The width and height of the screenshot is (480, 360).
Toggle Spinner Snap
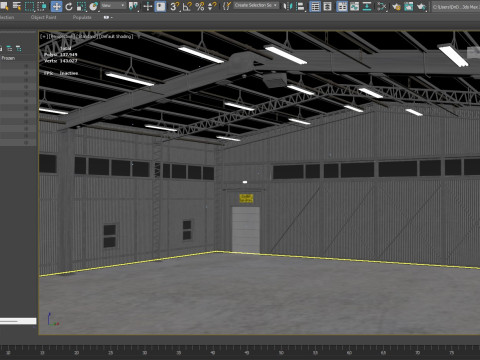tap(212, 6)
